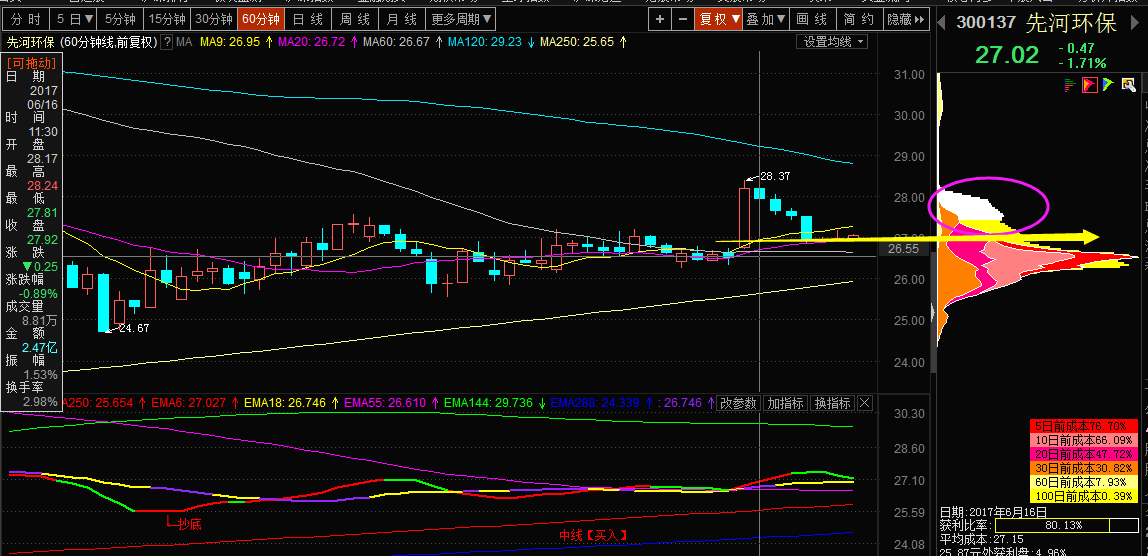Click the 可拖动 draggable info panel header
1148x556 pixels.
31,63
